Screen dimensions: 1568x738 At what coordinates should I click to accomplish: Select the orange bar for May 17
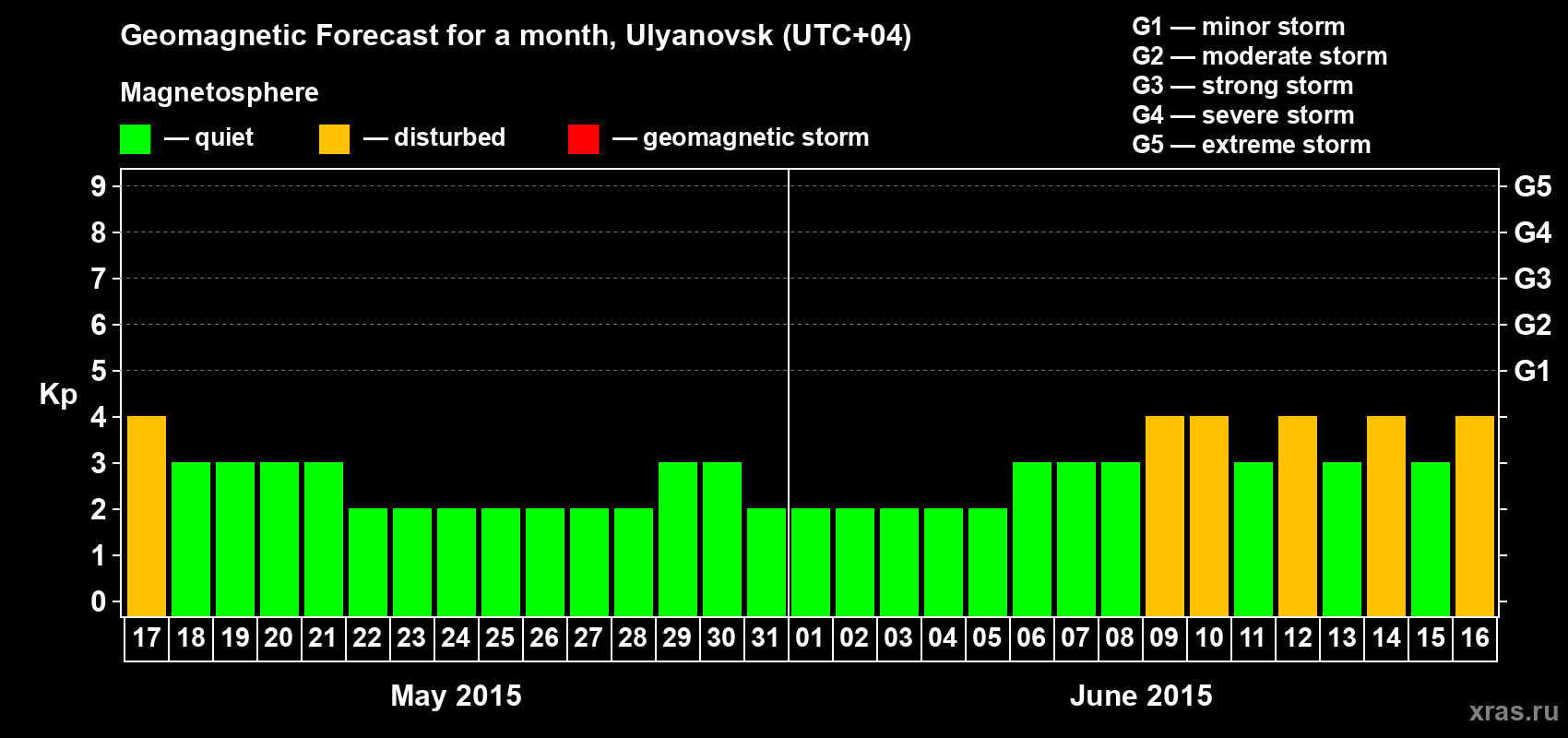click(x=147, y=516)
